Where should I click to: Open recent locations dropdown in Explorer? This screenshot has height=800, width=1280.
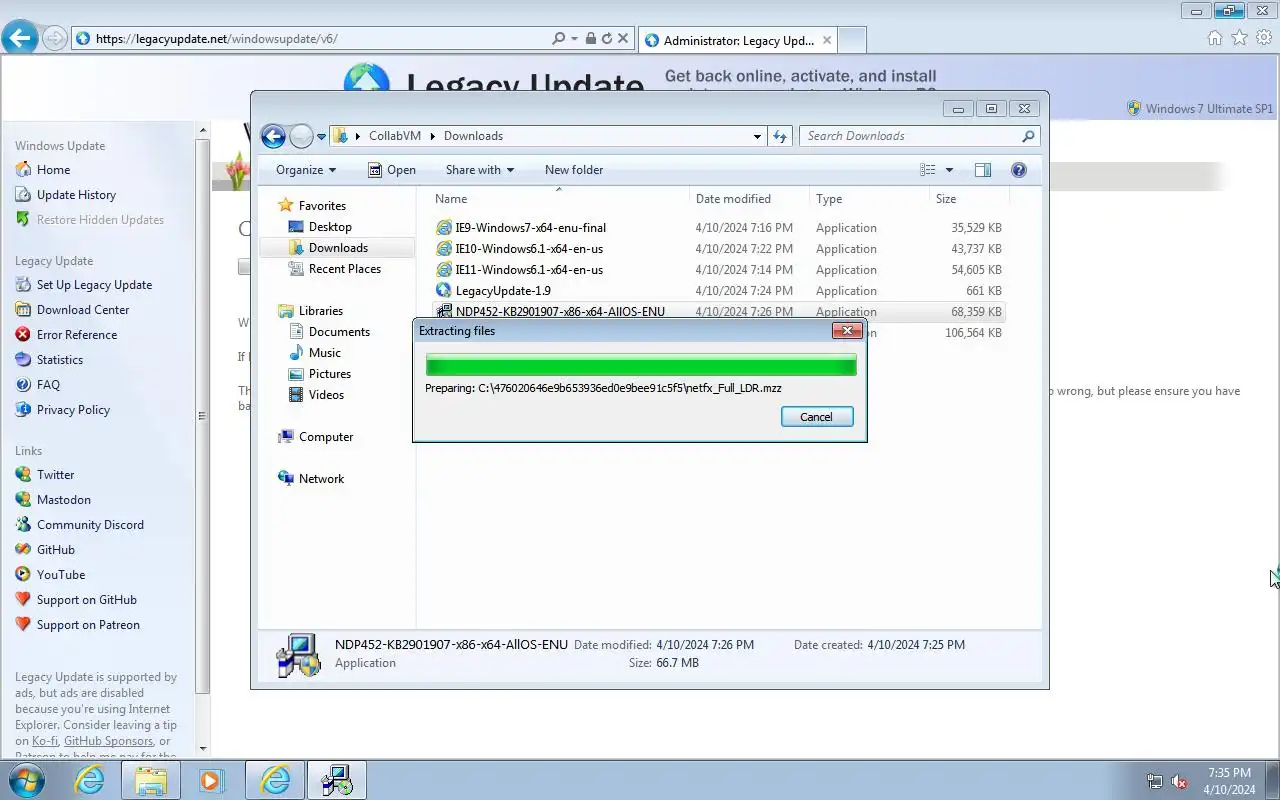pos(322,137)
